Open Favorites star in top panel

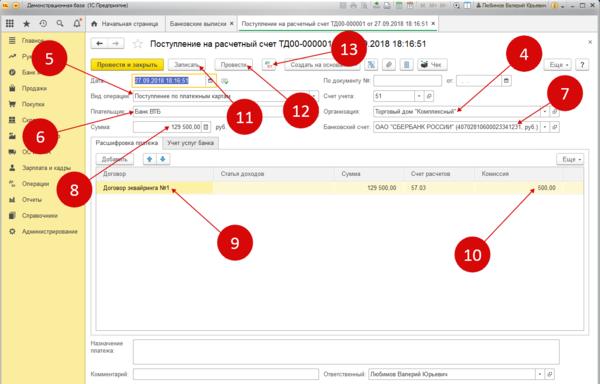(x=26, y=24)
